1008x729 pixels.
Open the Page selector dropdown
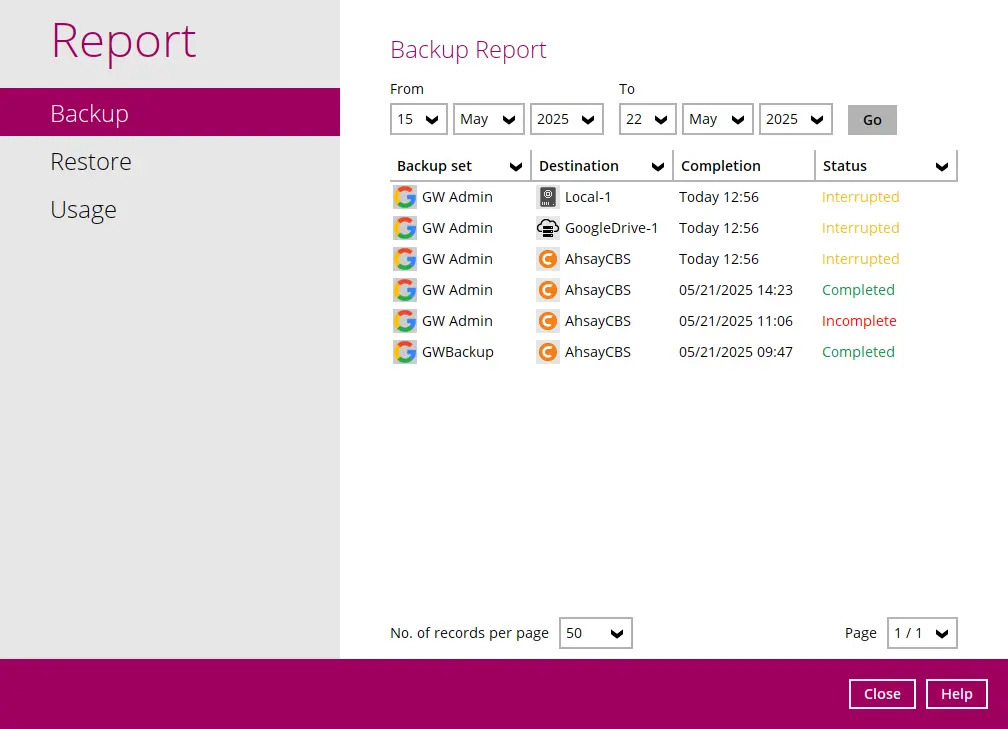tap(942, 632)
